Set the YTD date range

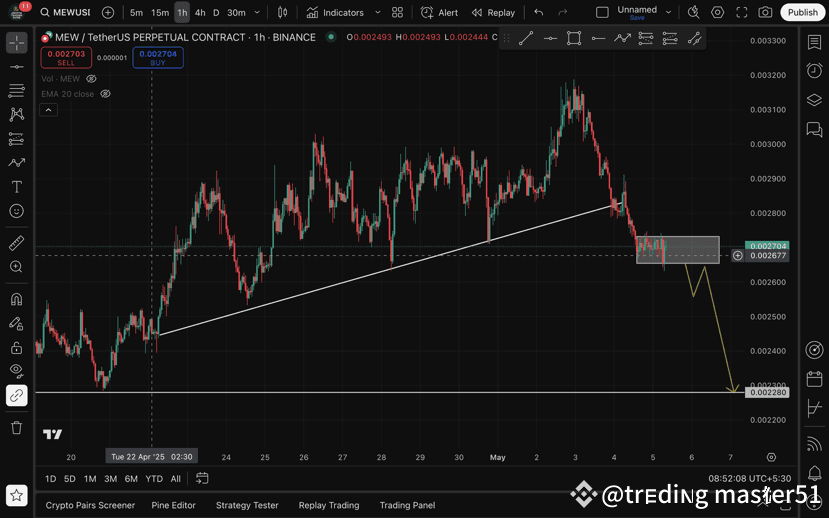pos(154,479)
